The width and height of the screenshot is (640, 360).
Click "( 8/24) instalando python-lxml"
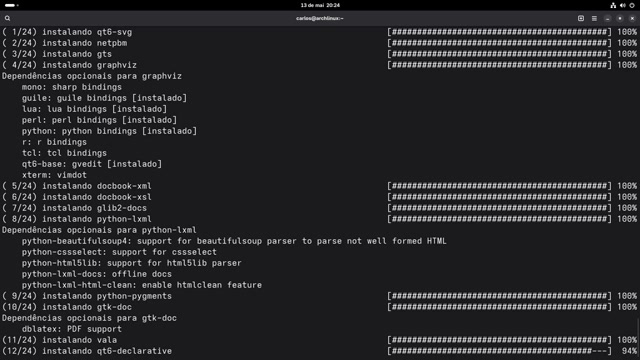point(77,219)
